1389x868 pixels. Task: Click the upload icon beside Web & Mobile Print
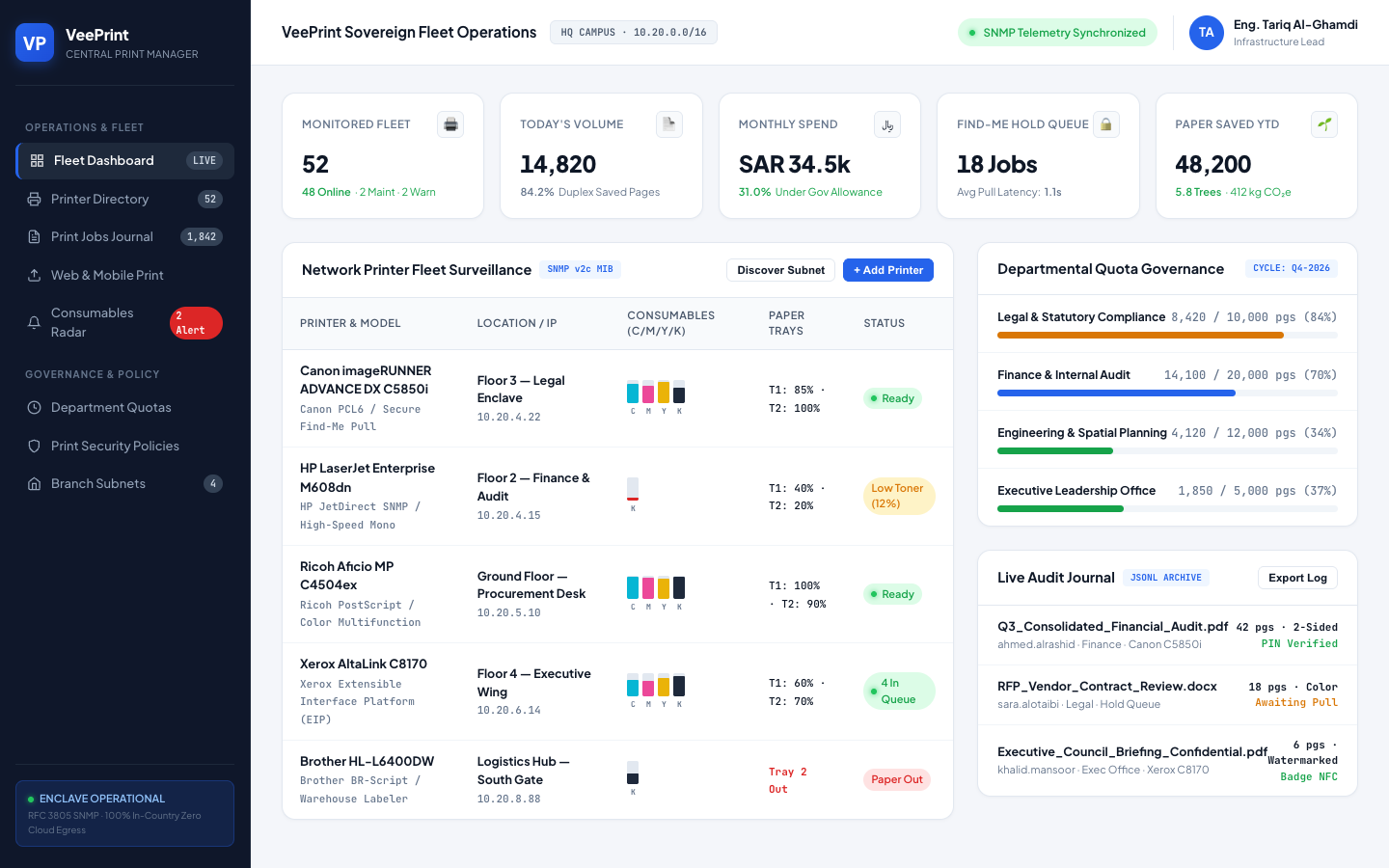(x=34, y=275)
